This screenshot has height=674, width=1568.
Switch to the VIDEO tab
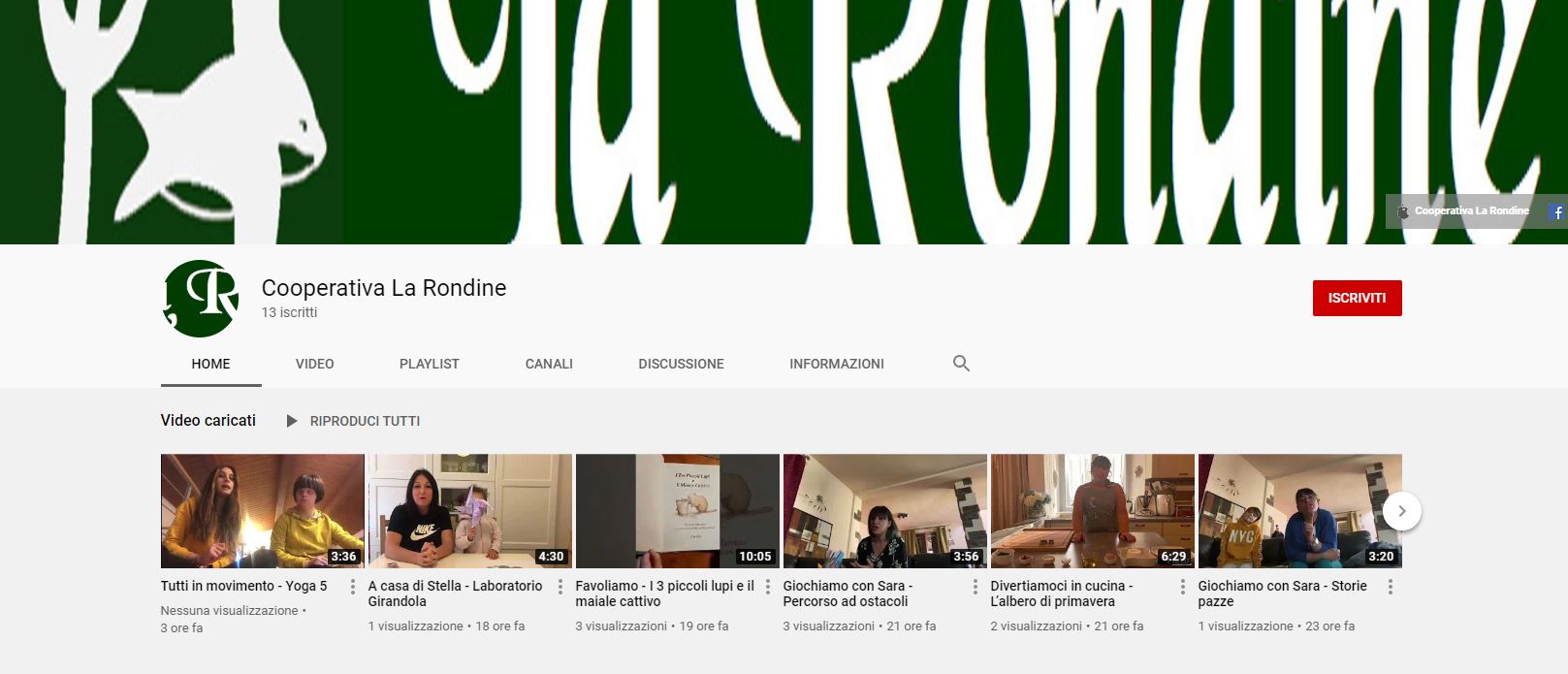point(314,364)
